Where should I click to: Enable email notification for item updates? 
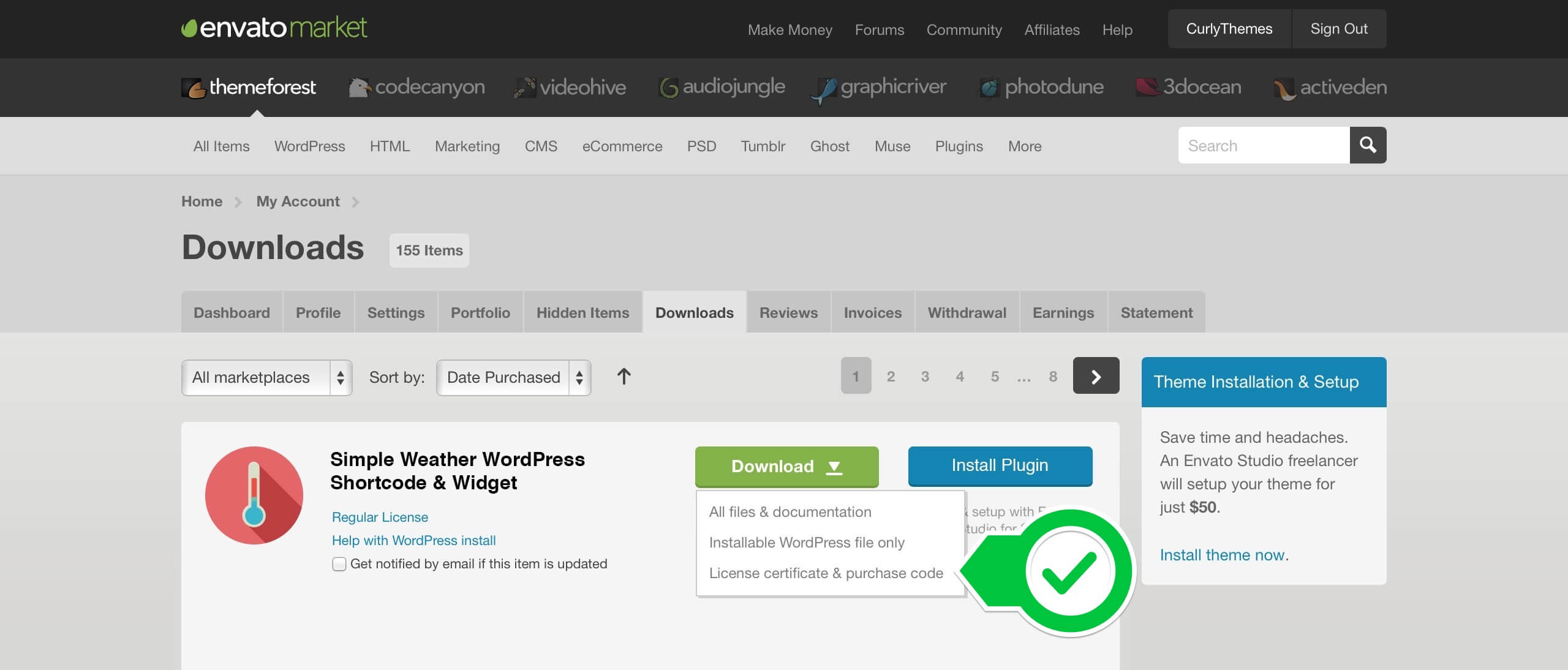coord(339,564)
